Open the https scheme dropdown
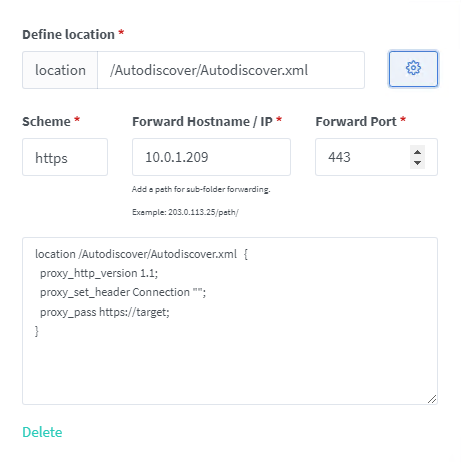461x465 pixels. tap(65, 157)
